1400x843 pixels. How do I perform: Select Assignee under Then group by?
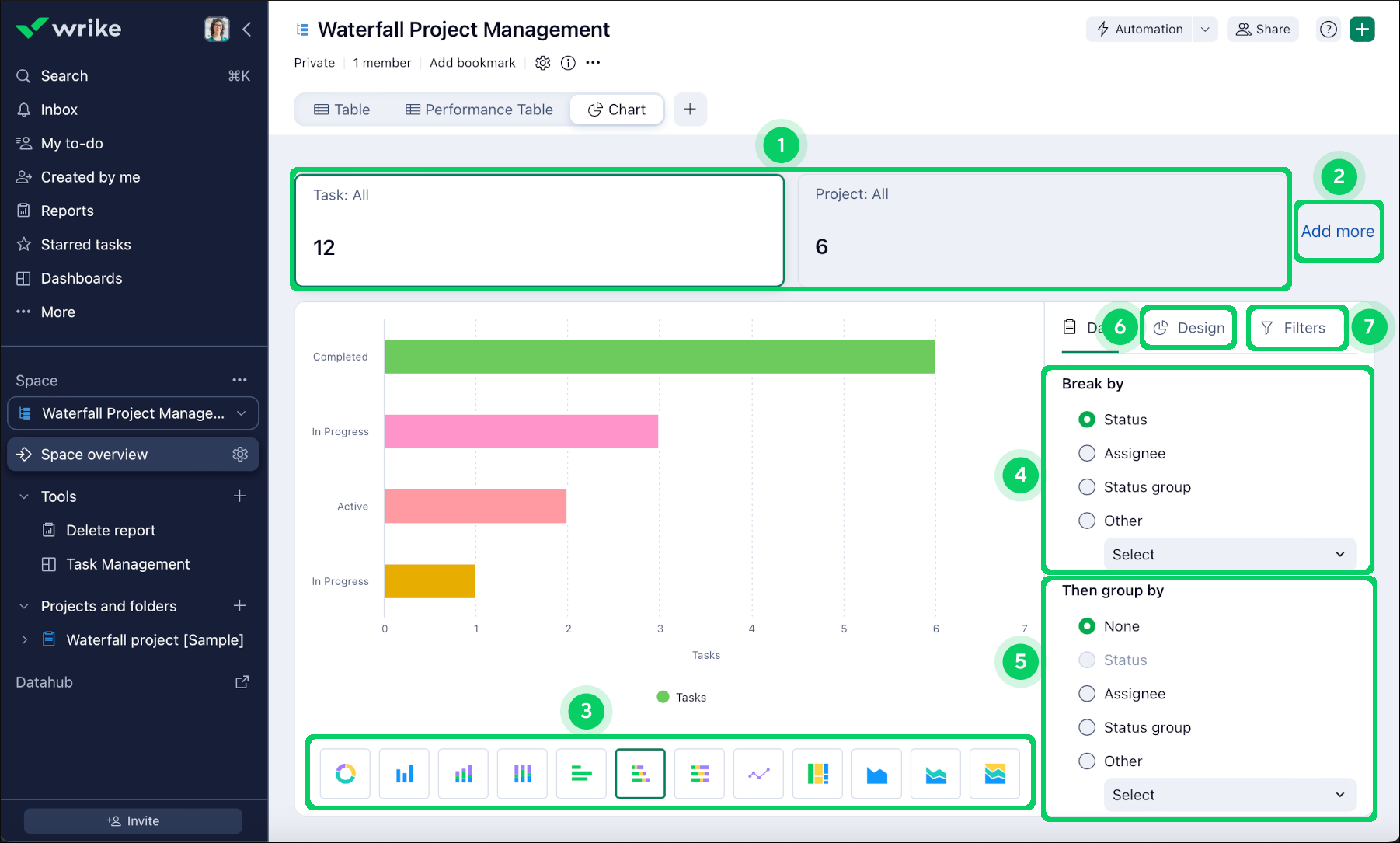pos(1087,694)
